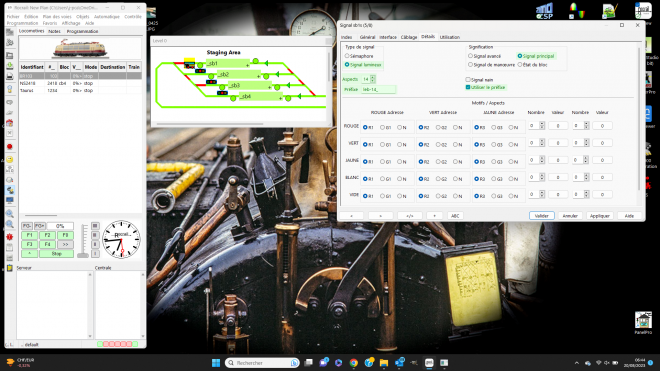Screen dimensions: 660x371
Task: Click the locomotive speed slider handle
Action: coord(83,255)
